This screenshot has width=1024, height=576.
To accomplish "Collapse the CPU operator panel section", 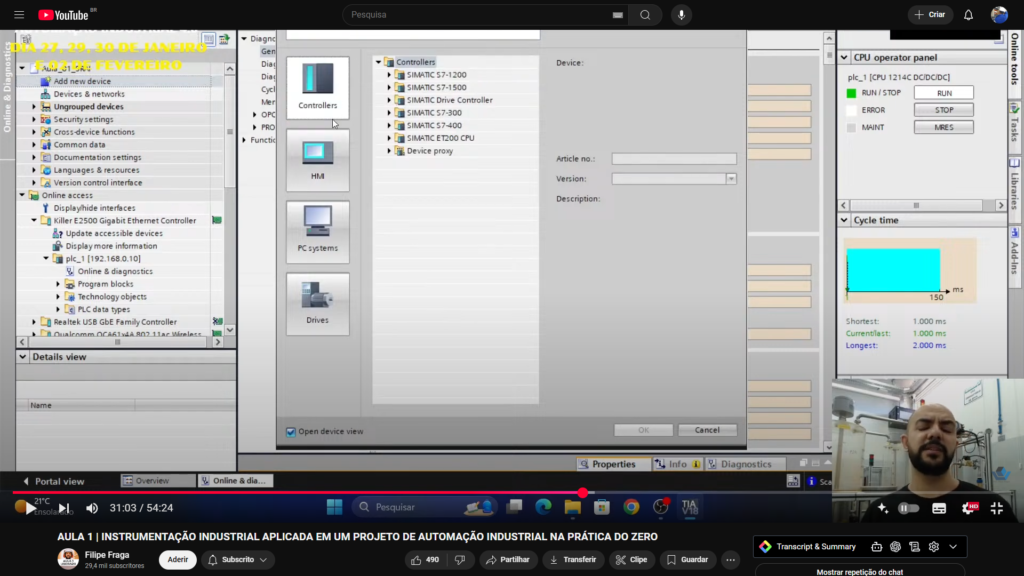I will (844, 57).
